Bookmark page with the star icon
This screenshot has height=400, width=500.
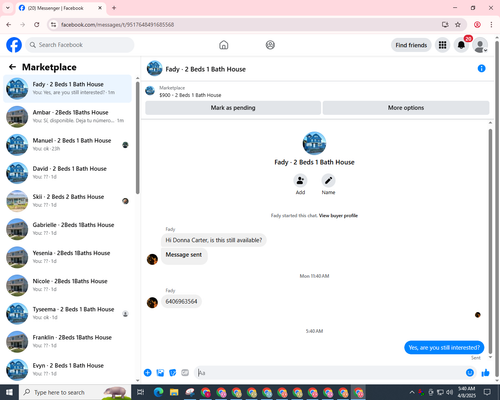tap(458, 24)
